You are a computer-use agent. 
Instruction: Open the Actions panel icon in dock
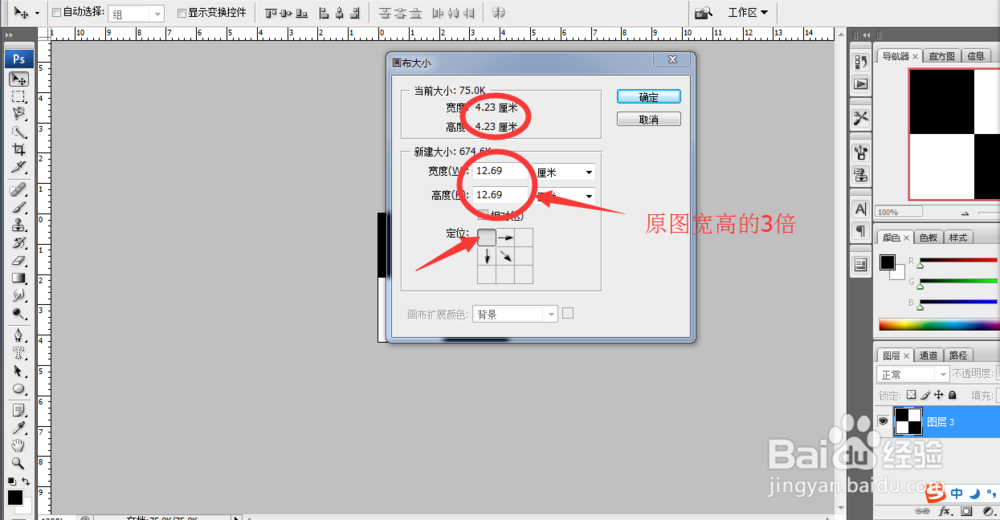[861, 84]
